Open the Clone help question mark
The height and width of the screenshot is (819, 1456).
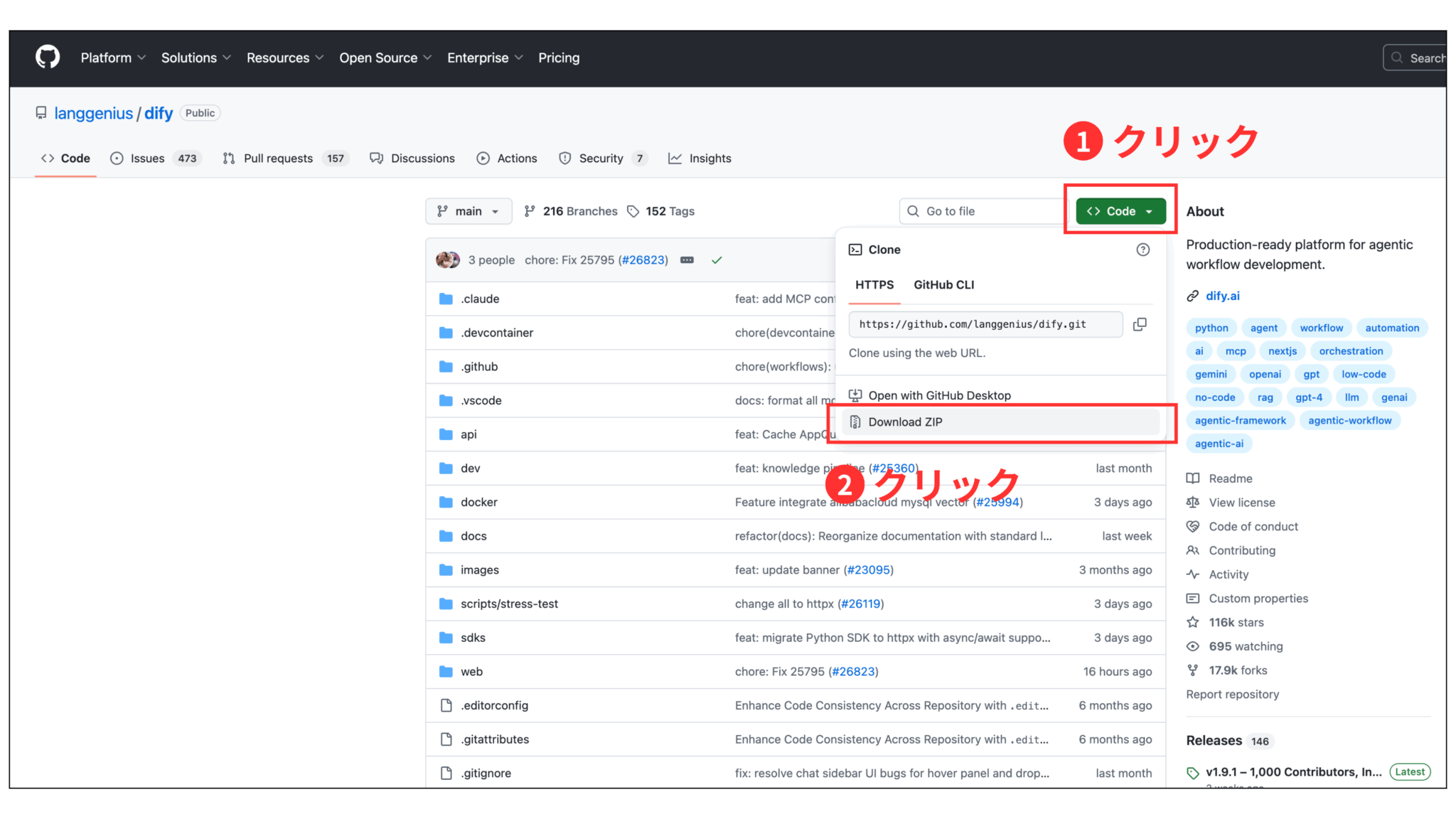pyautogui.click(x=1142, y=250)
